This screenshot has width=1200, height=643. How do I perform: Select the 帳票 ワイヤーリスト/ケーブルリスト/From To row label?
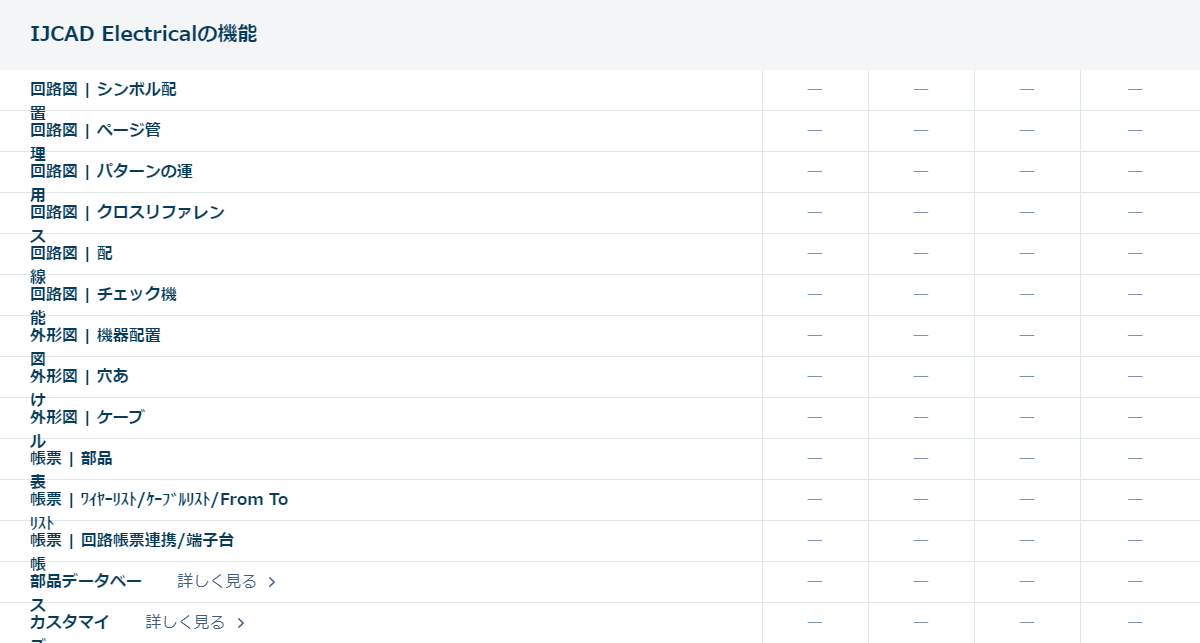159,500
